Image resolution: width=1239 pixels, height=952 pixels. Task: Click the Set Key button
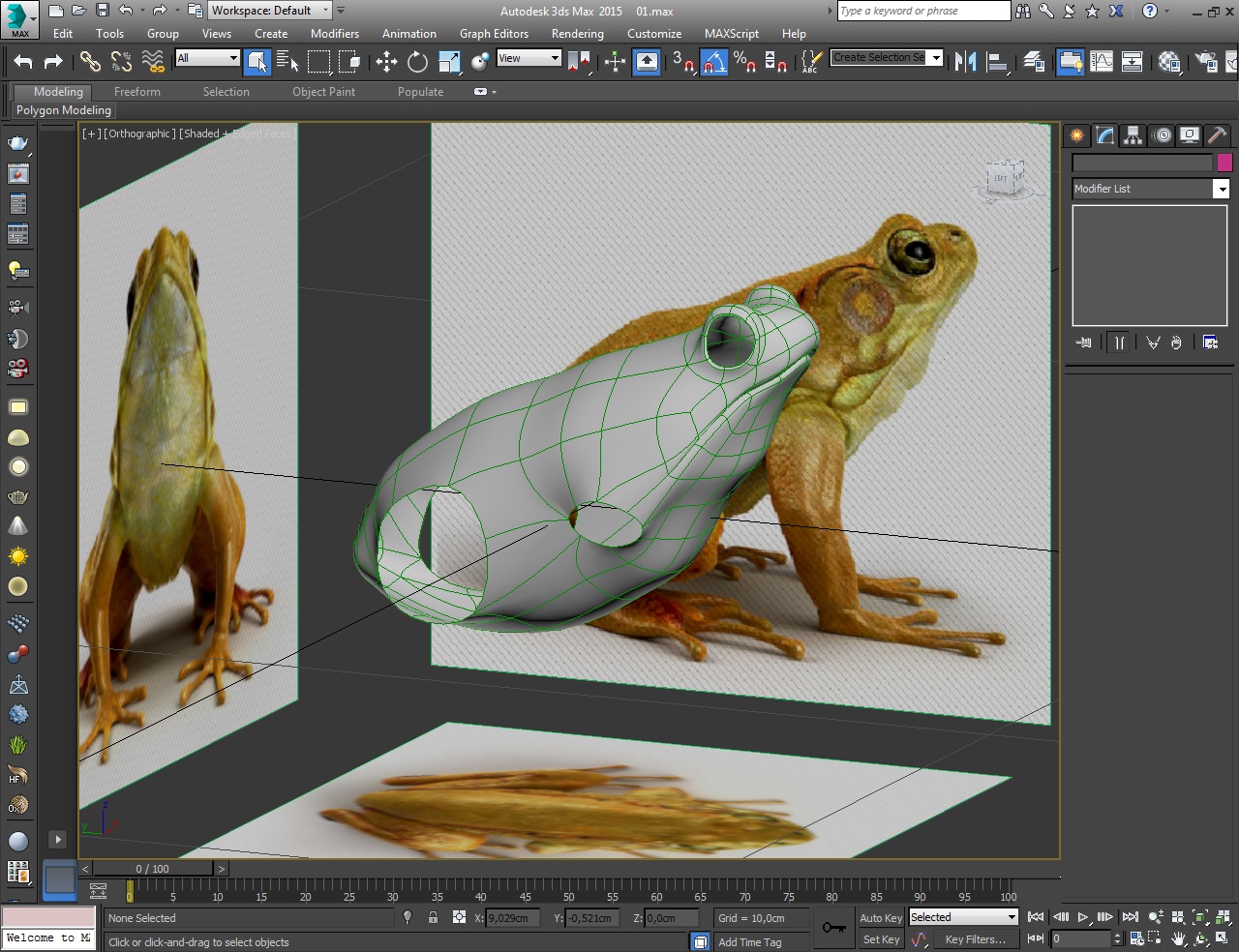[x=881, y=939]
